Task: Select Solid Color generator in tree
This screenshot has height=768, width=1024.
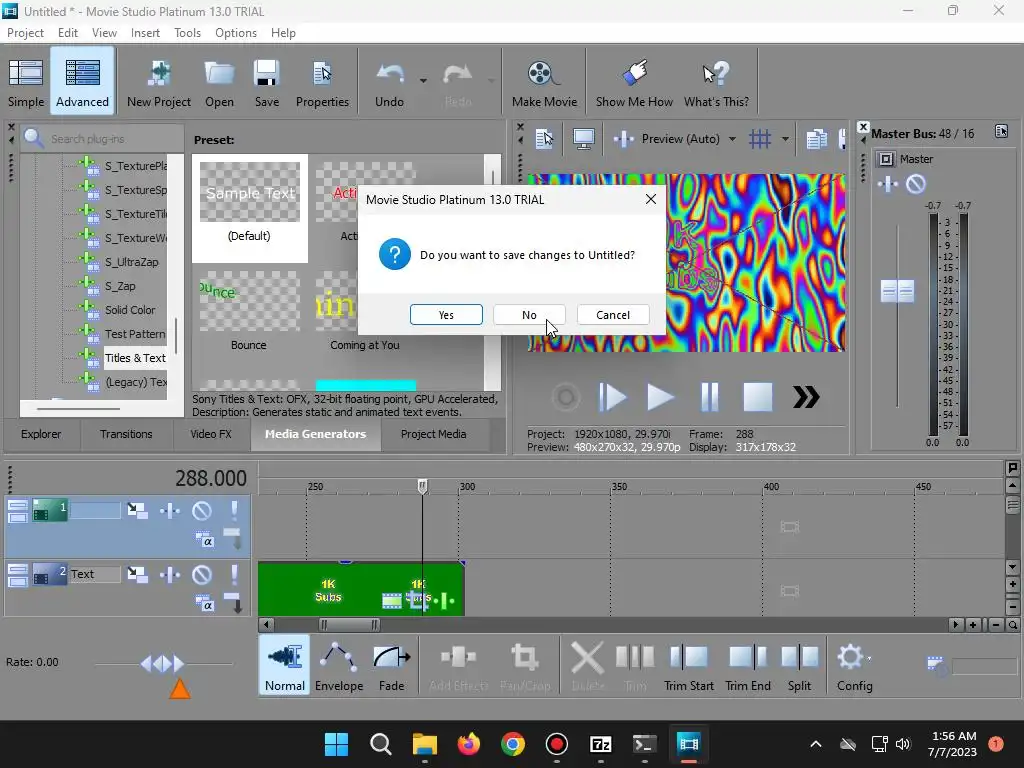Action: tap(130, 310)
